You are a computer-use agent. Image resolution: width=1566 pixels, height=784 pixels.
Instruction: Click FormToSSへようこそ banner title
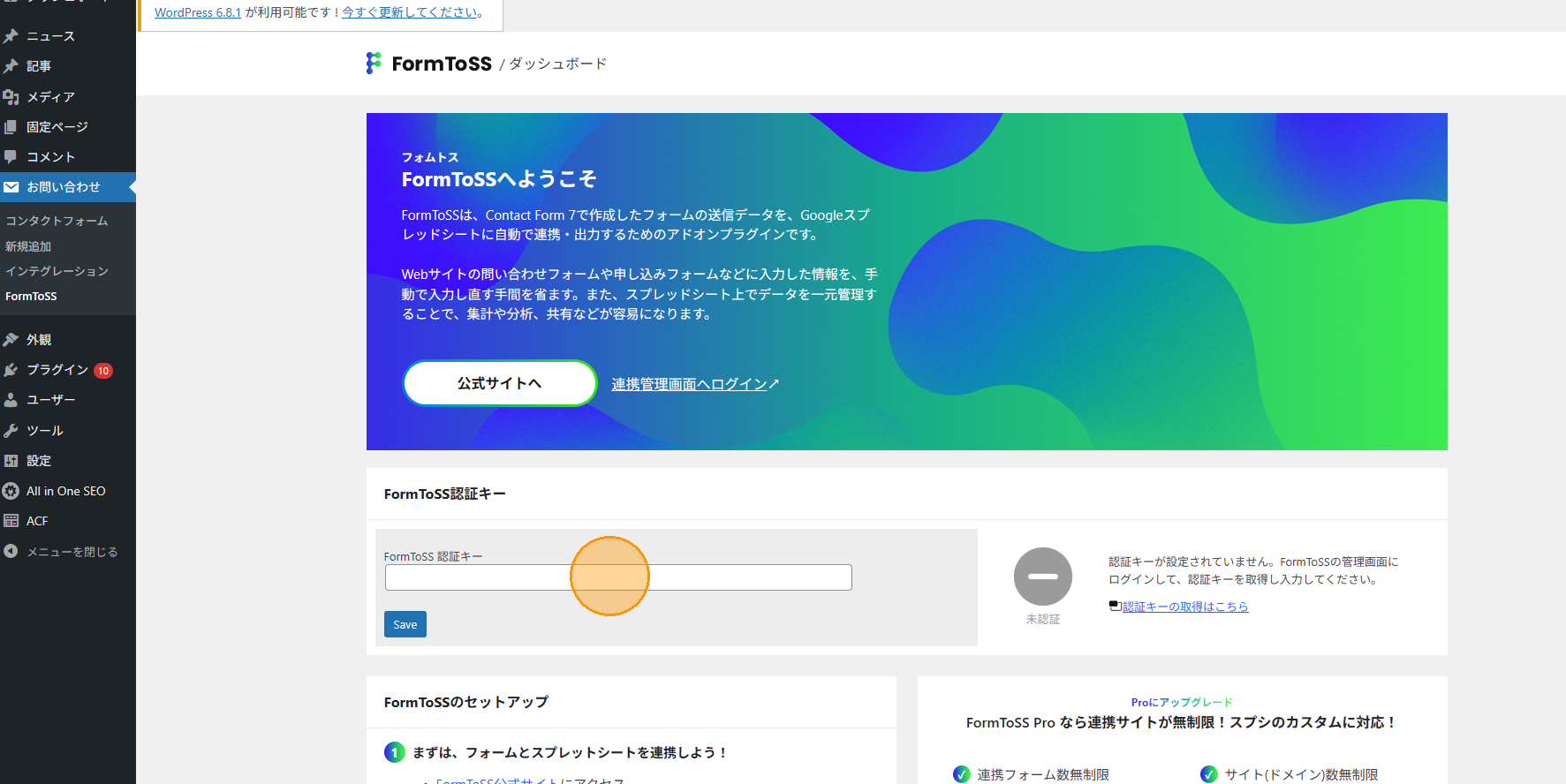tap(499, 179)
